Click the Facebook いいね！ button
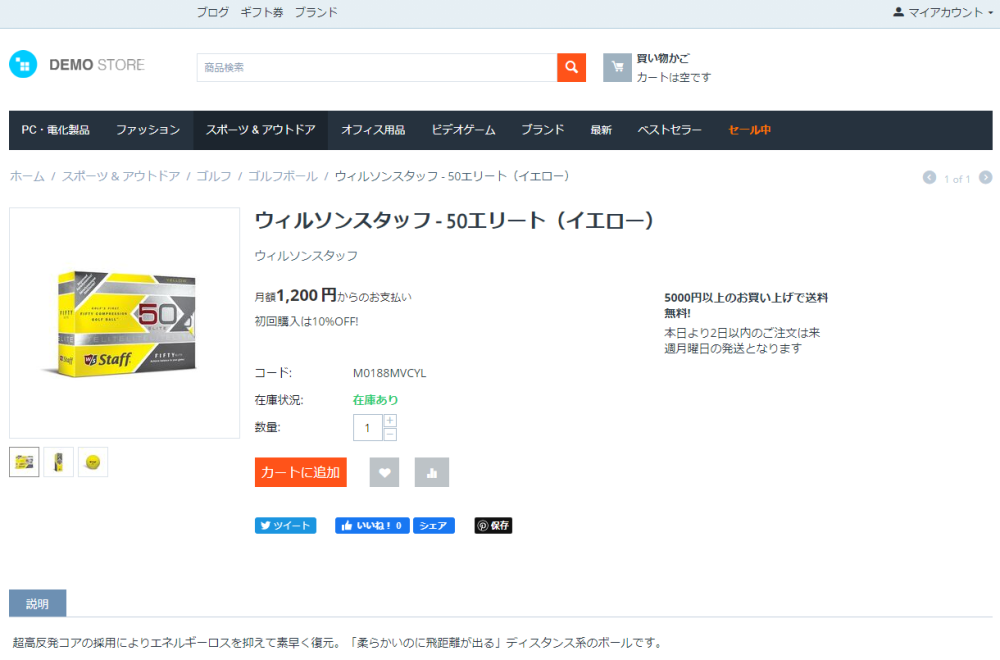 click(372, 525)
